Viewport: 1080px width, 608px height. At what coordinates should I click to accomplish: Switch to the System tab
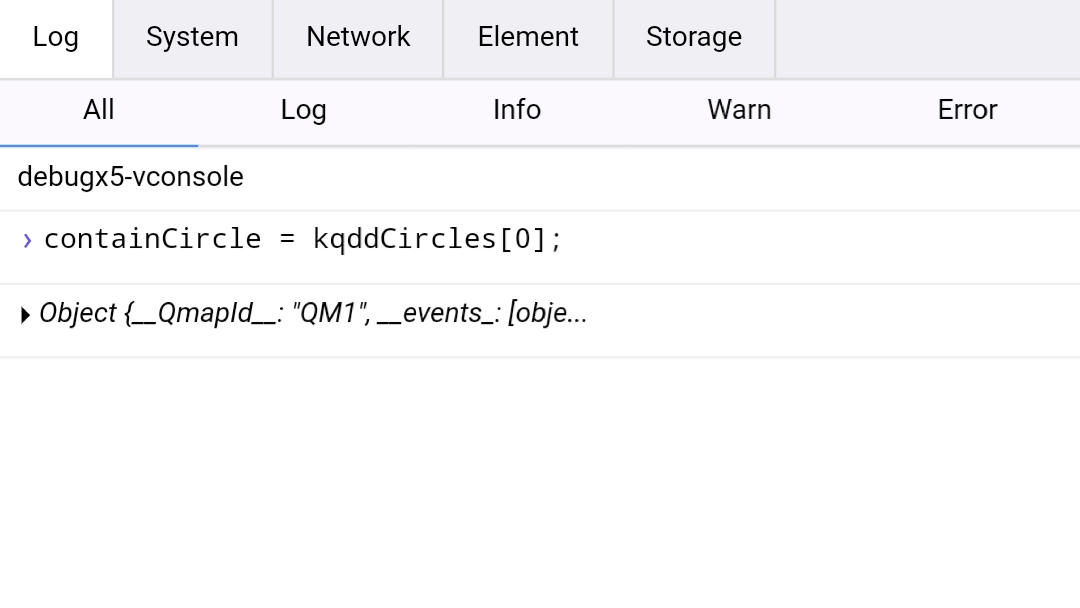click(x=192, y=38)
